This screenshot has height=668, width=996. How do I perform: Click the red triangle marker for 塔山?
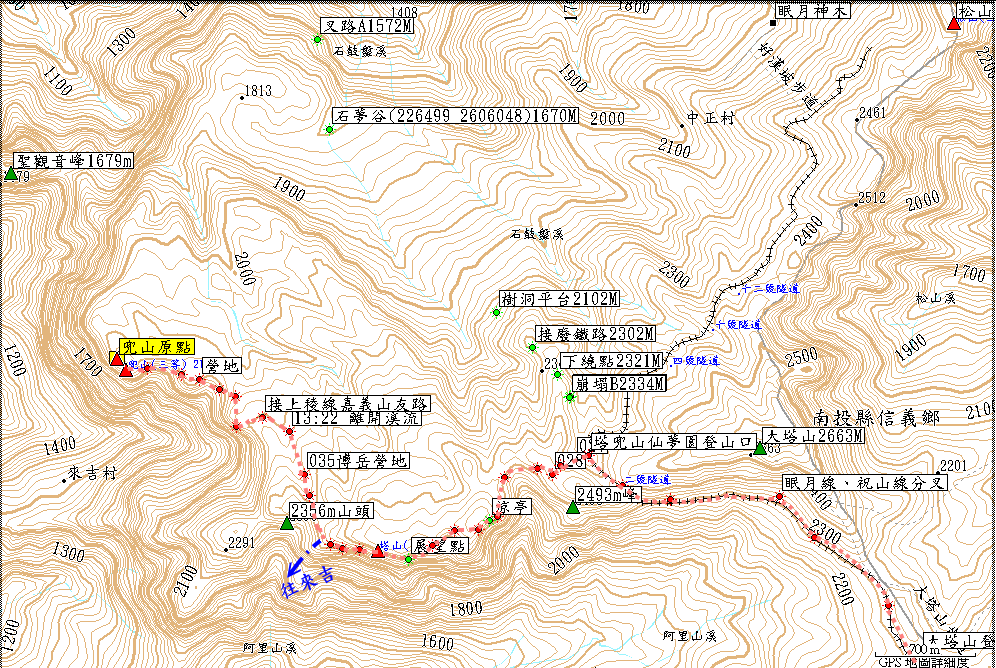coord(378,551)
